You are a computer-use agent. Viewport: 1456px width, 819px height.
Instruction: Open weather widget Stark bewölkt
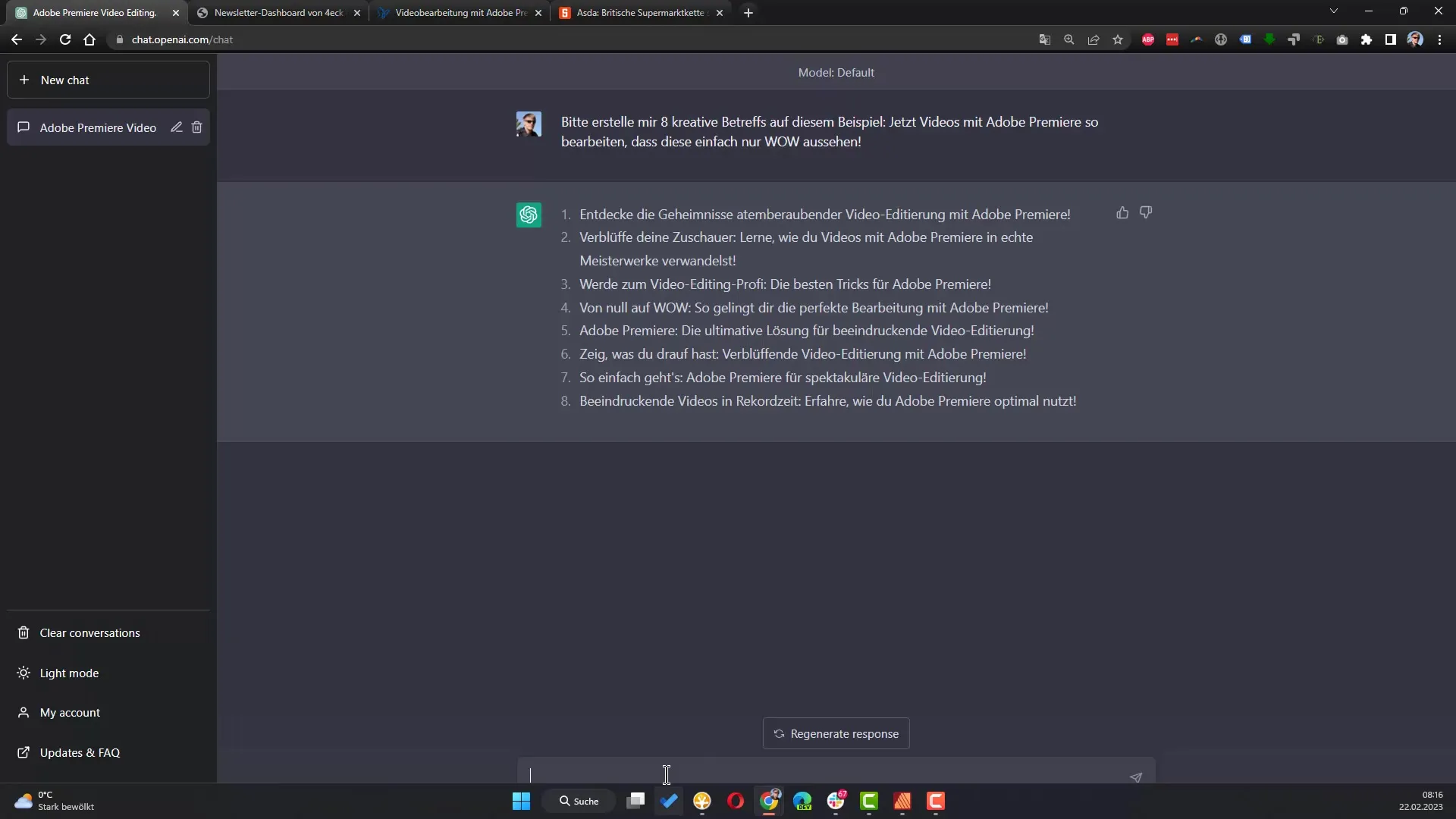55,801
